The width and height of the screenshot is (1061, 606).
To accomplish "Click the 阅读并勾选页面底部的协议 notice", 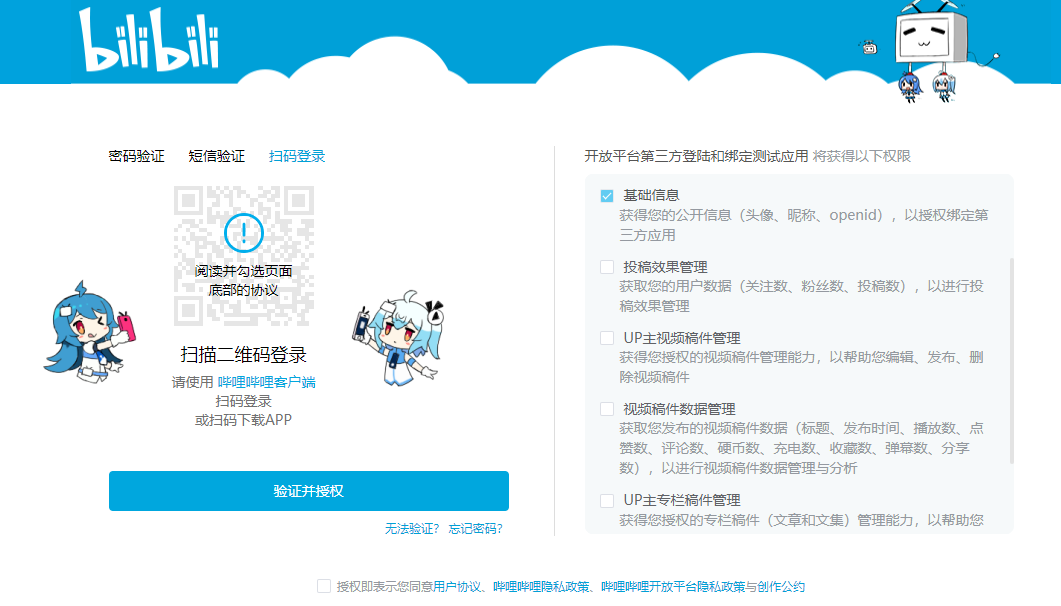I will click(x=244, y=281).
